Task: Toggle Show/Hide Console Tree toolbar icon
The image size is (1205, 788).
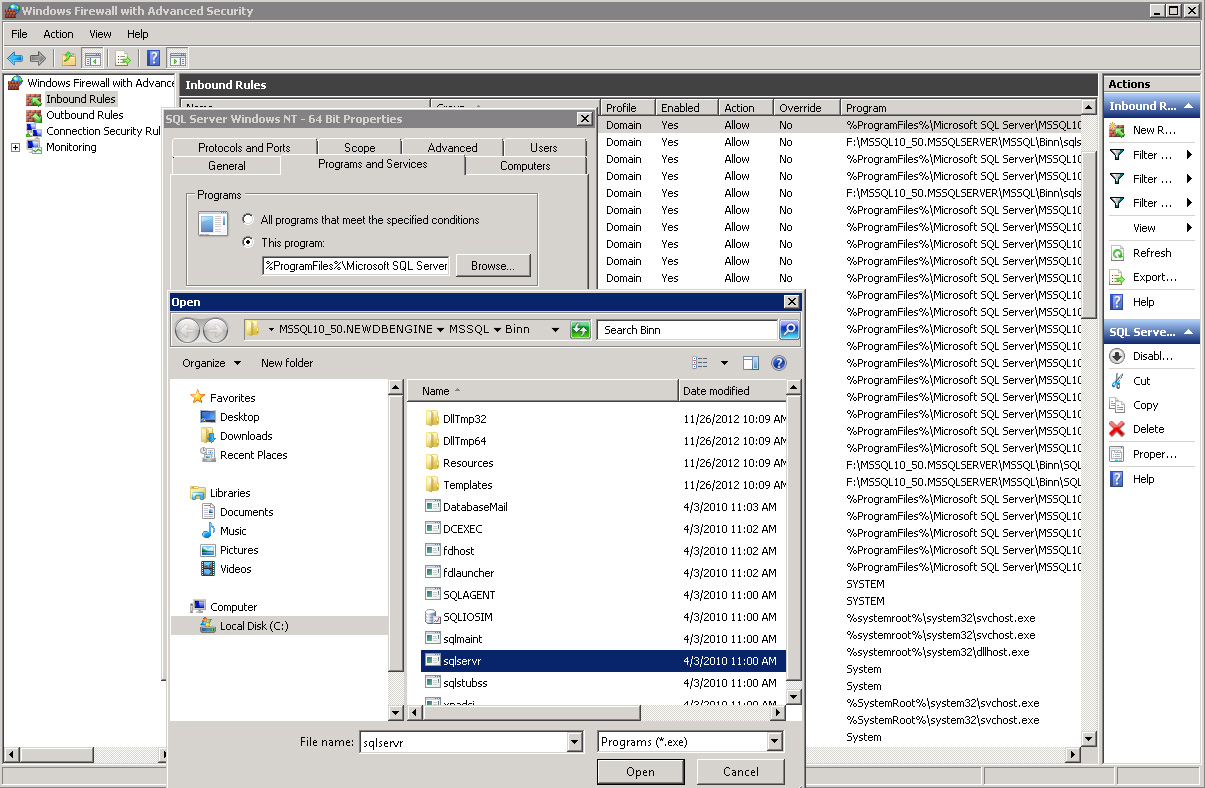Action: pos(92,58)
